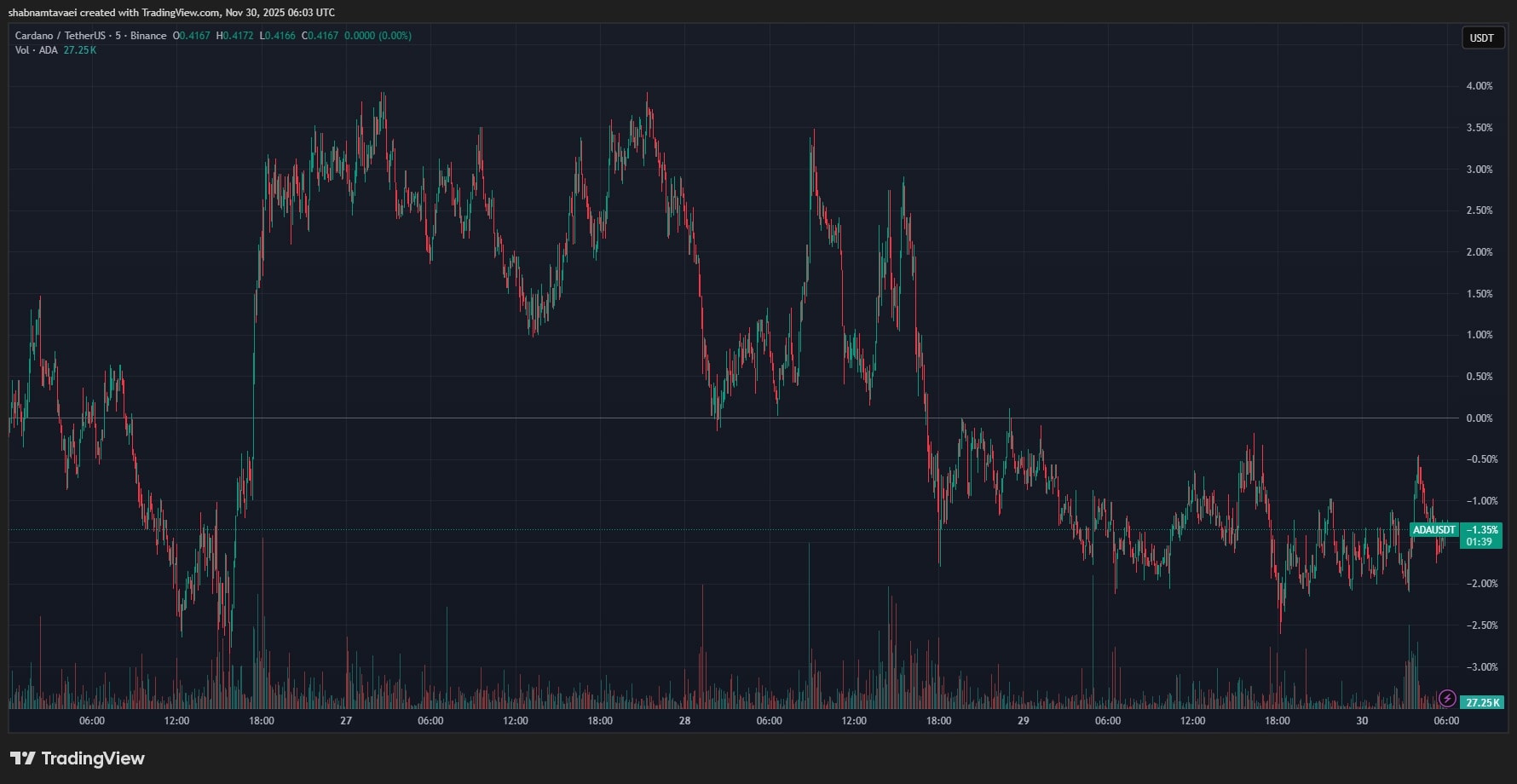Image resolution: width=1517 pixels, height=784 pixels.
Task: Click the 29 date marker on time axis
Action: (1023, 721)
